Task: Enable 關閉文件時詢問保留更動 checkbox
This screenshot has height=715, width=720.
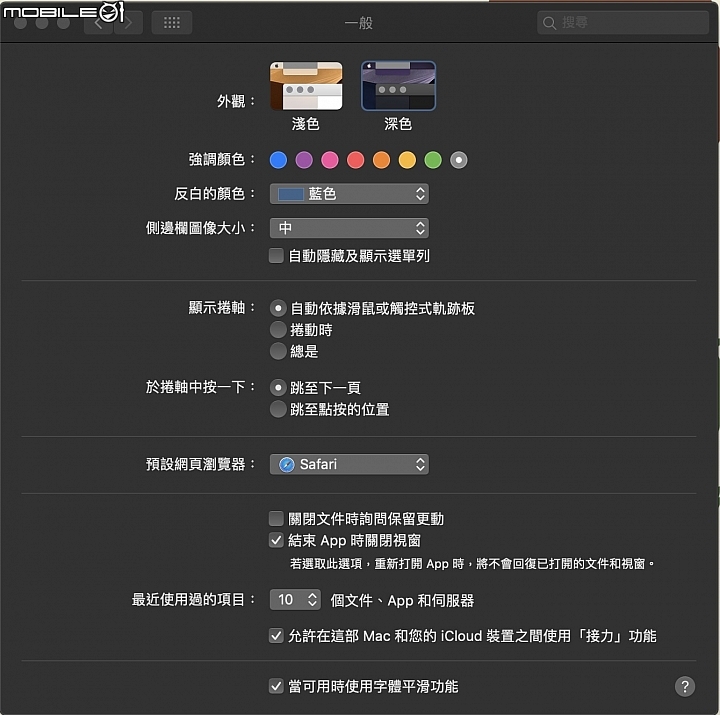Action: click(x=276, y=518)
